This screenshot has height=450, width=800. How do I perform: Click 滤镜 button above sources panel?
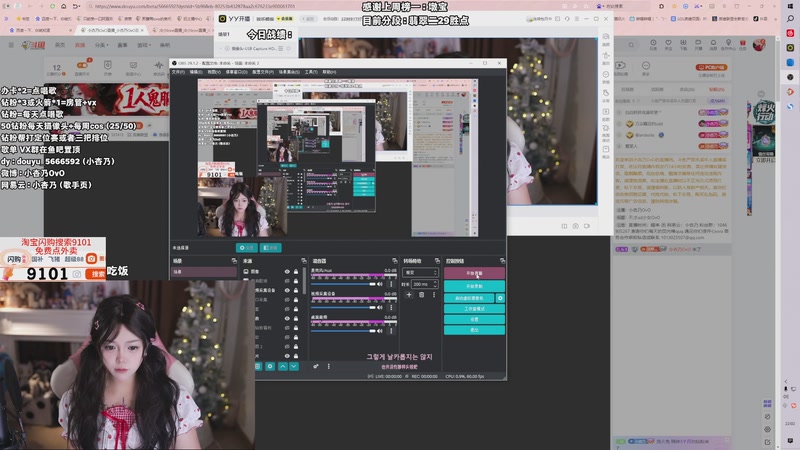(x=271, y=247)
